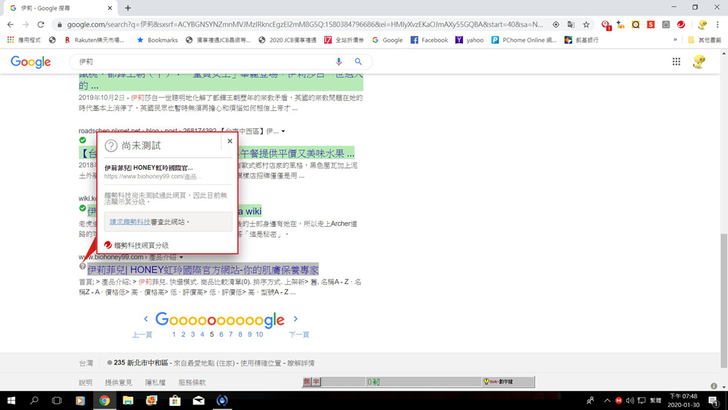Open the other bookmarks folder
Viewport: 728px width, 410px height.
pos(704,40)
